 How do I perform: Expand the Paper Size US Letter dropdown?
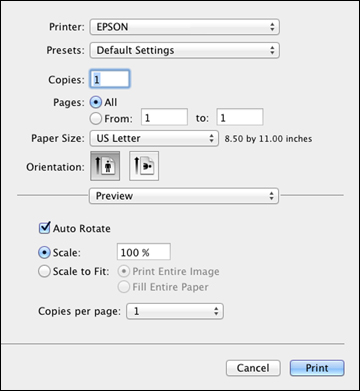pyautogui.click(x=154, y=138)
